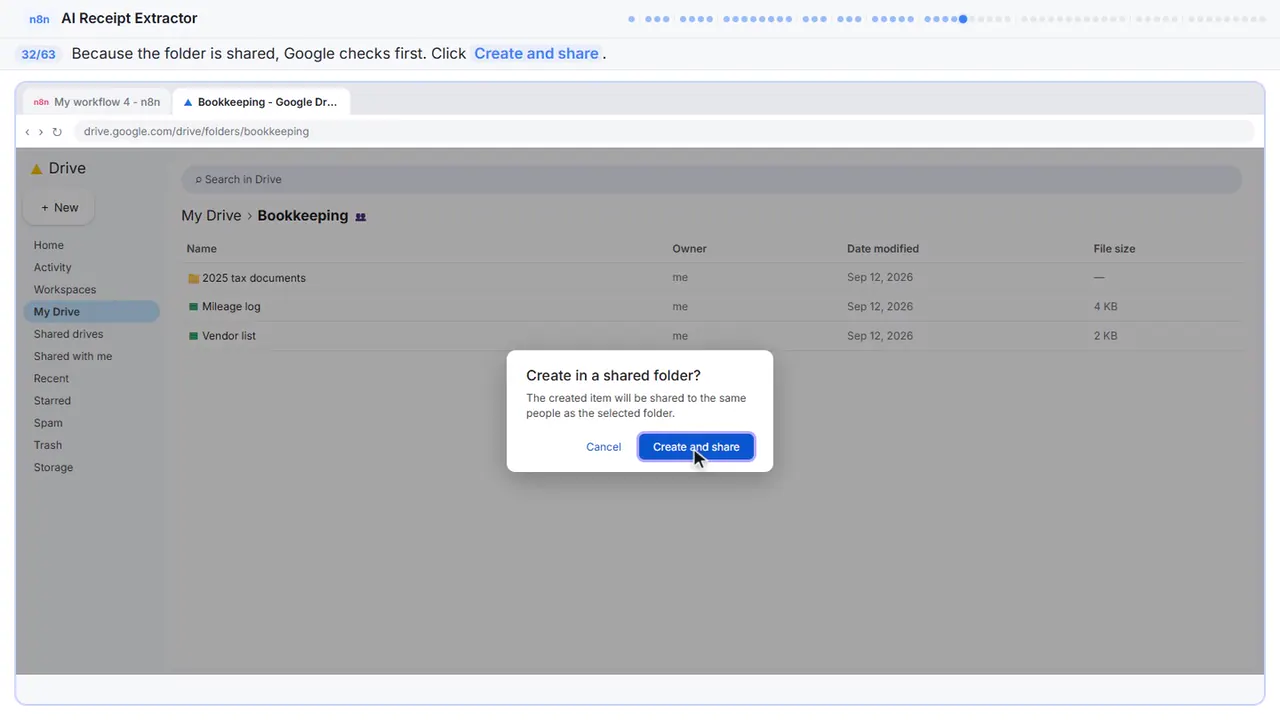Click the + New button in Drive
Viewport: 1280px width, 720px height.
pyautogui.click(x=59, y=208)
